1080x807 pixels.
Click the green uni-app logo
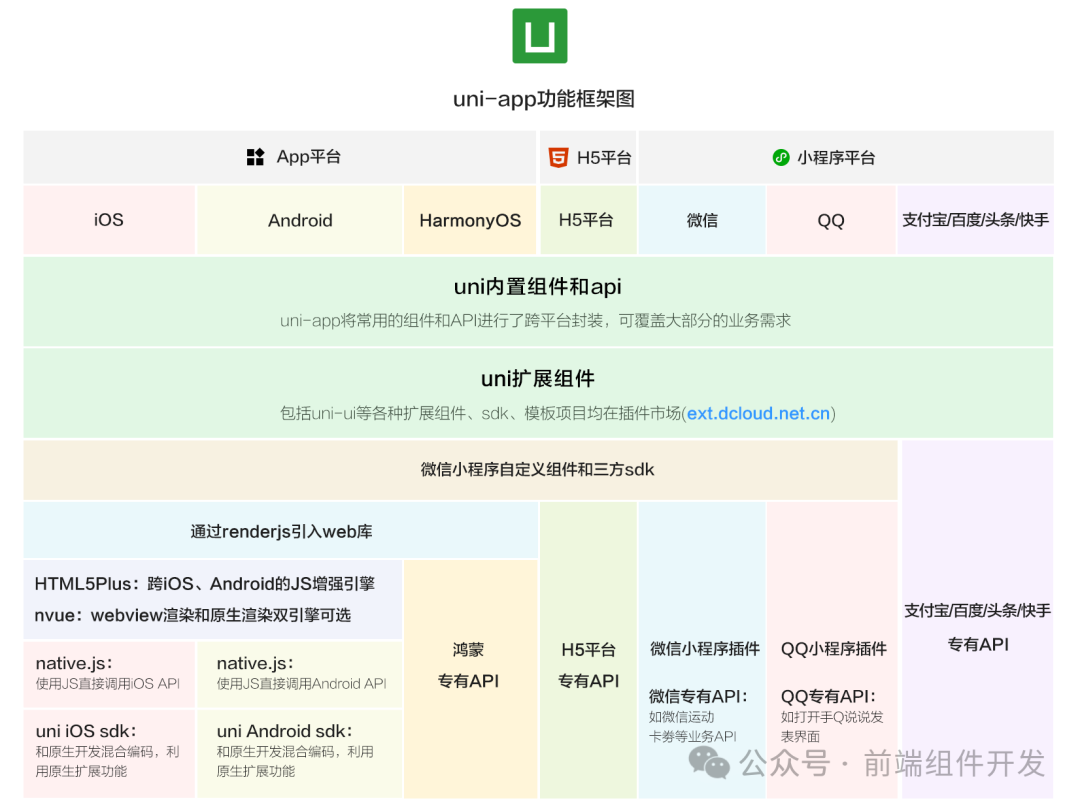[540, 36]
